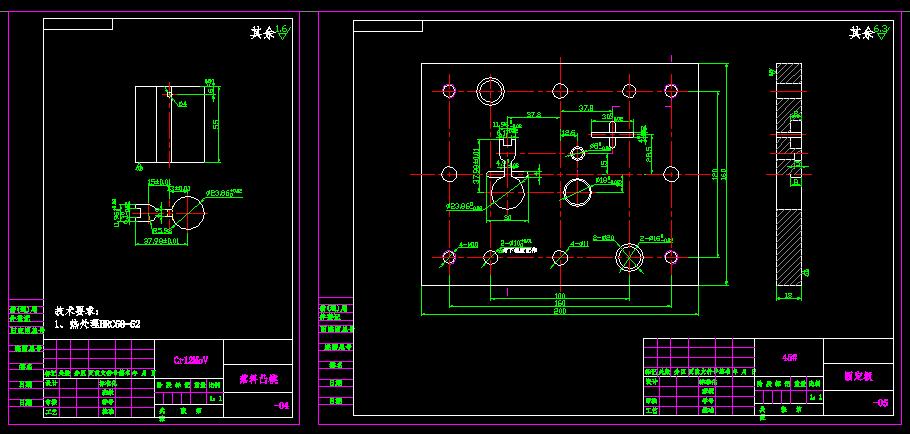Pick the '技术要求:' heading text

pos(77,310)
